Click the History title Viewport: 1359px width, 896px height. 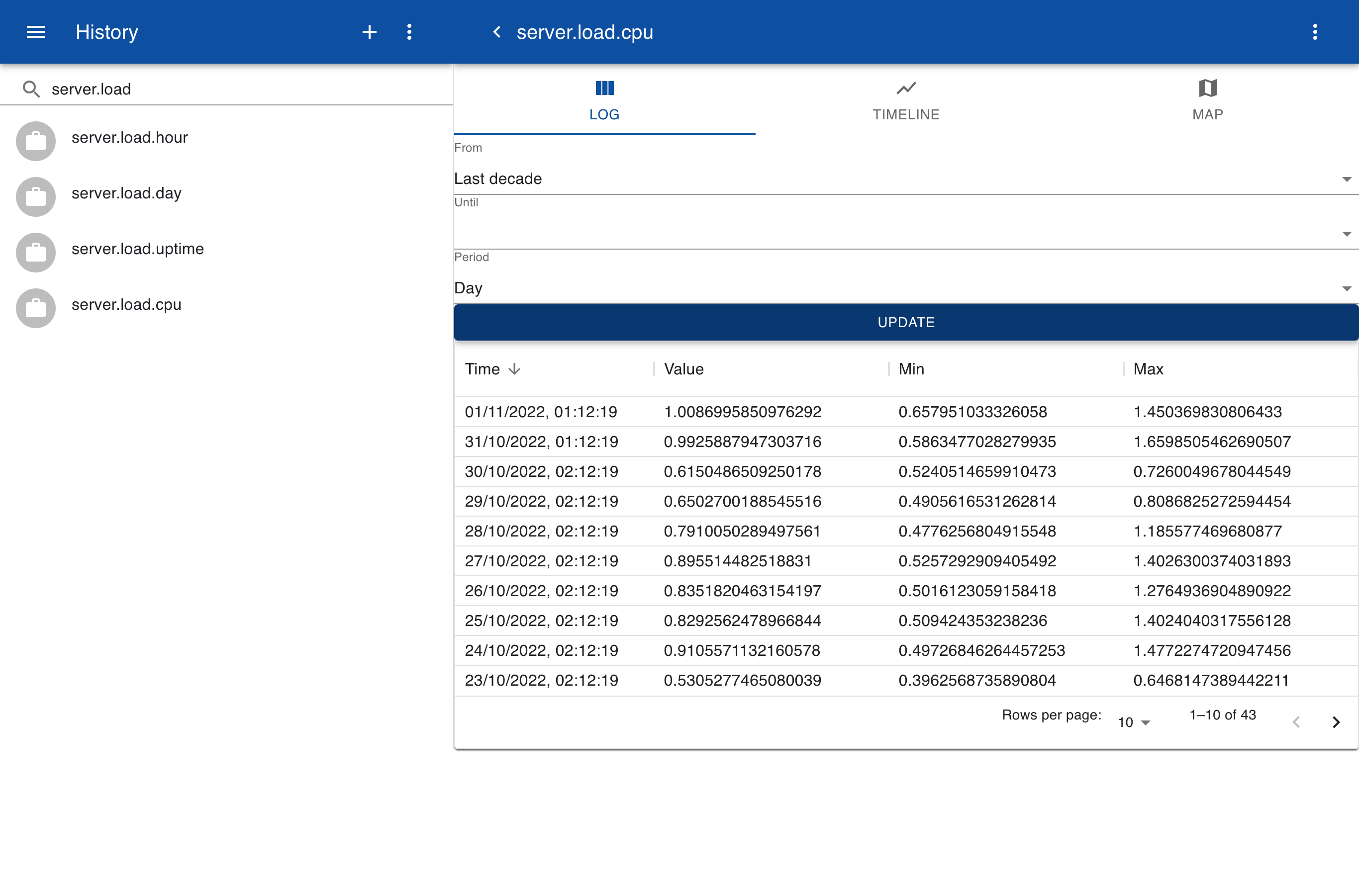pos(107,32)
